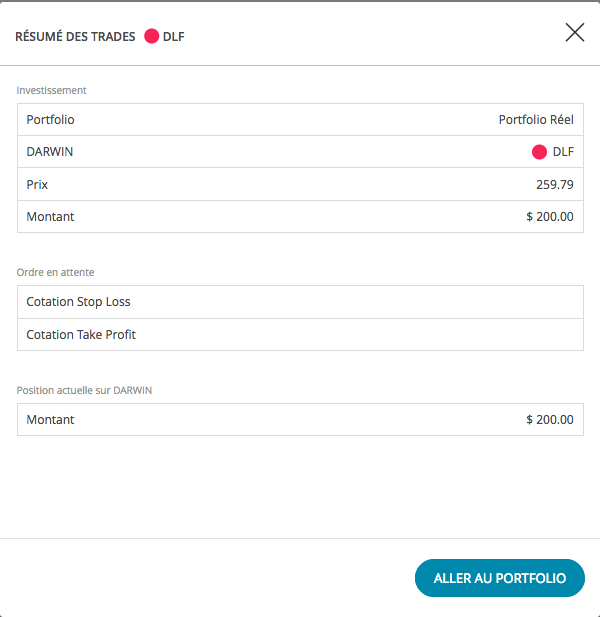The width and height of the screenshot is (600, 617).
Task: Click the red DLF dot in header
Action: pyautogui.click(x=151, y=36)
